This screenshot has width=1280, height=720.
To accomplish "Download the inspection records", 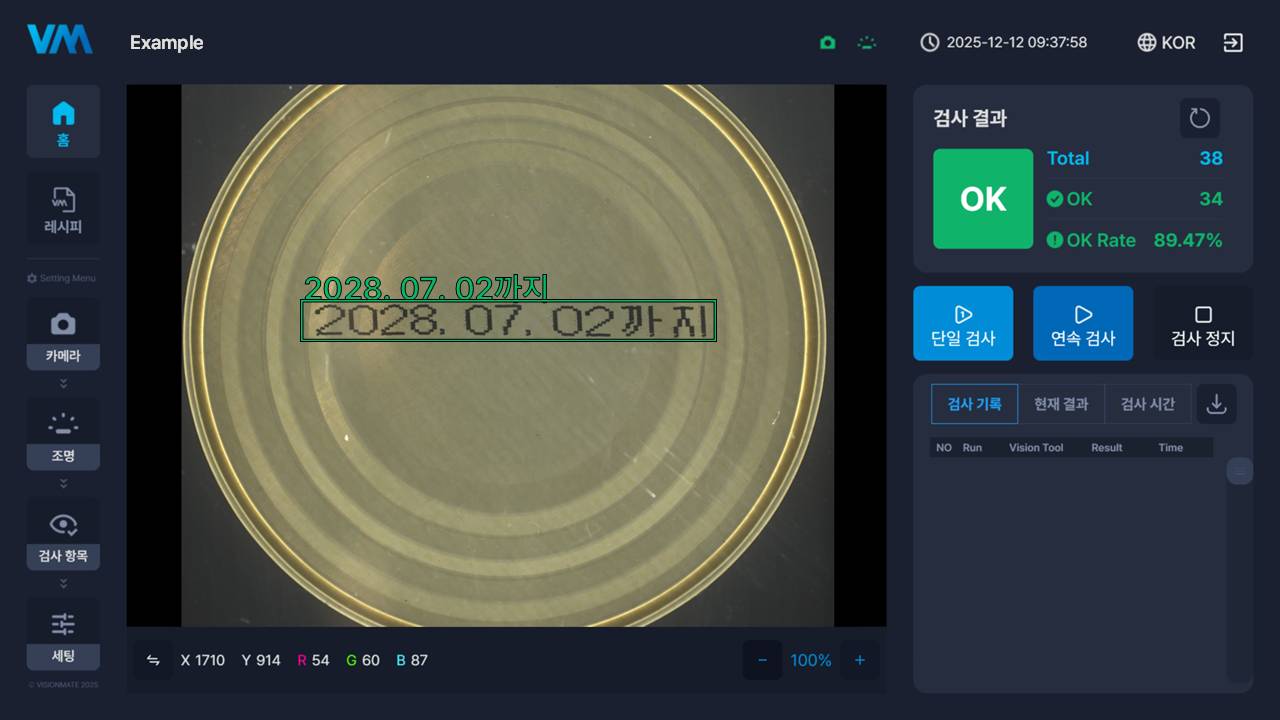I will tap(1216, 404).
